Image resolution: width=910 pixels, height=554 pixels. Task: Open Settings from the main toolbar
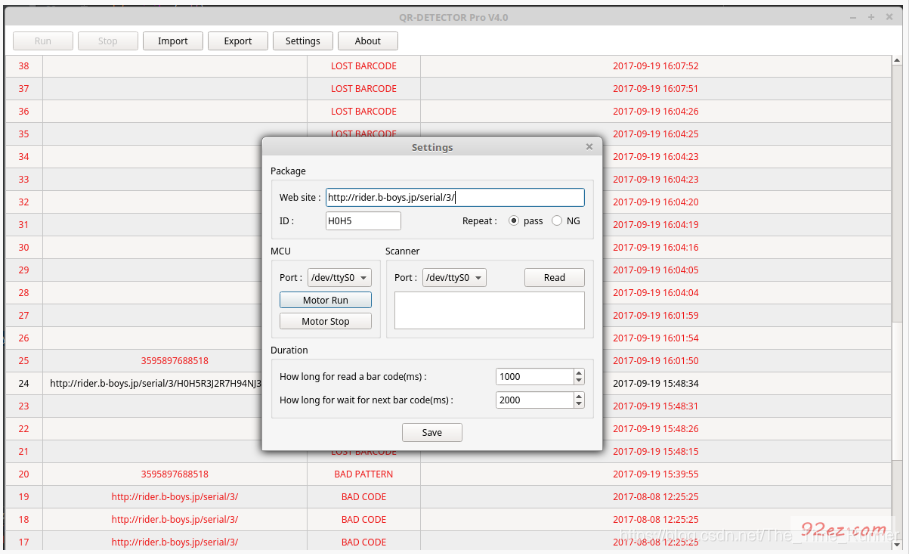302,41
